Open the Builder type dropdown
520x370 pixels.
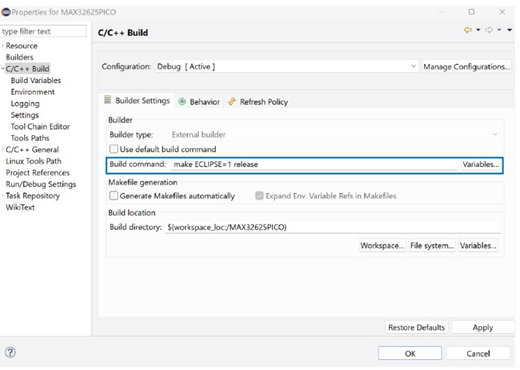(x=335, y=134)
